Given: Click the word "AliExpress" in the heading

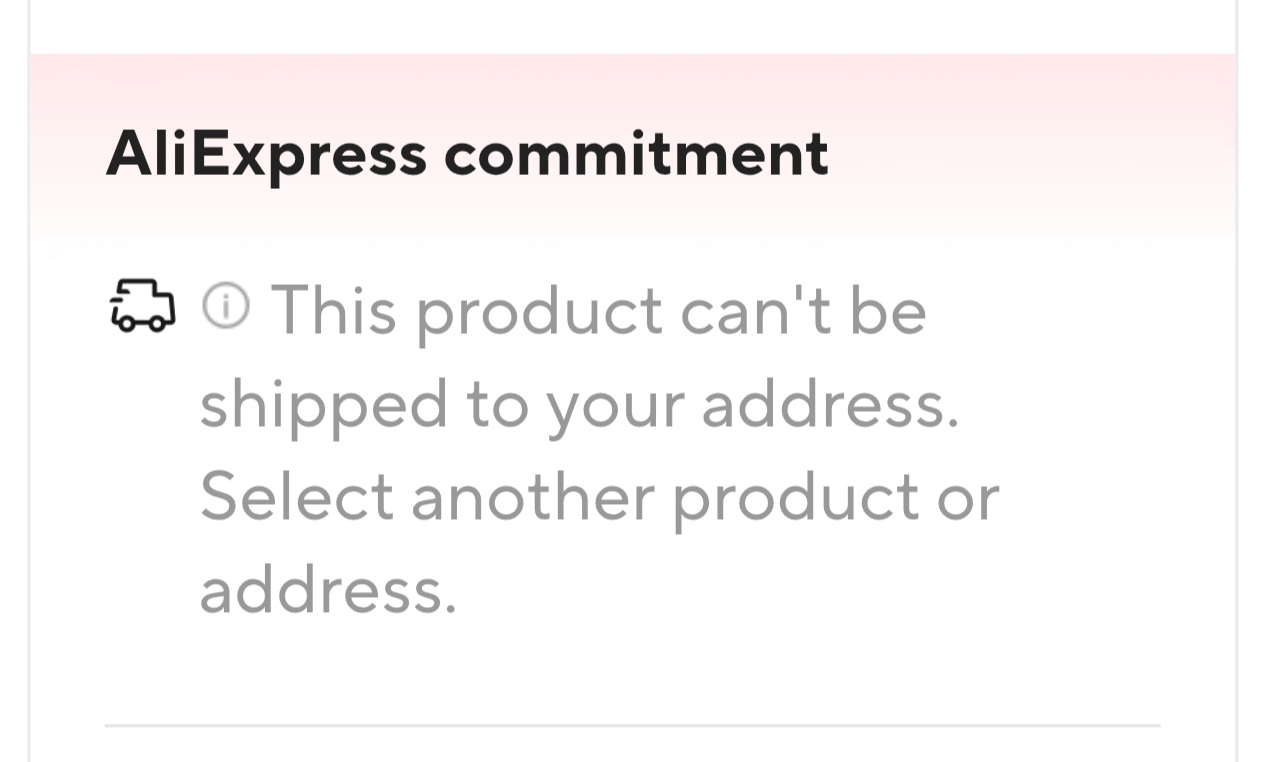Looking at the screenshot, I should click(x=266, y=154).
